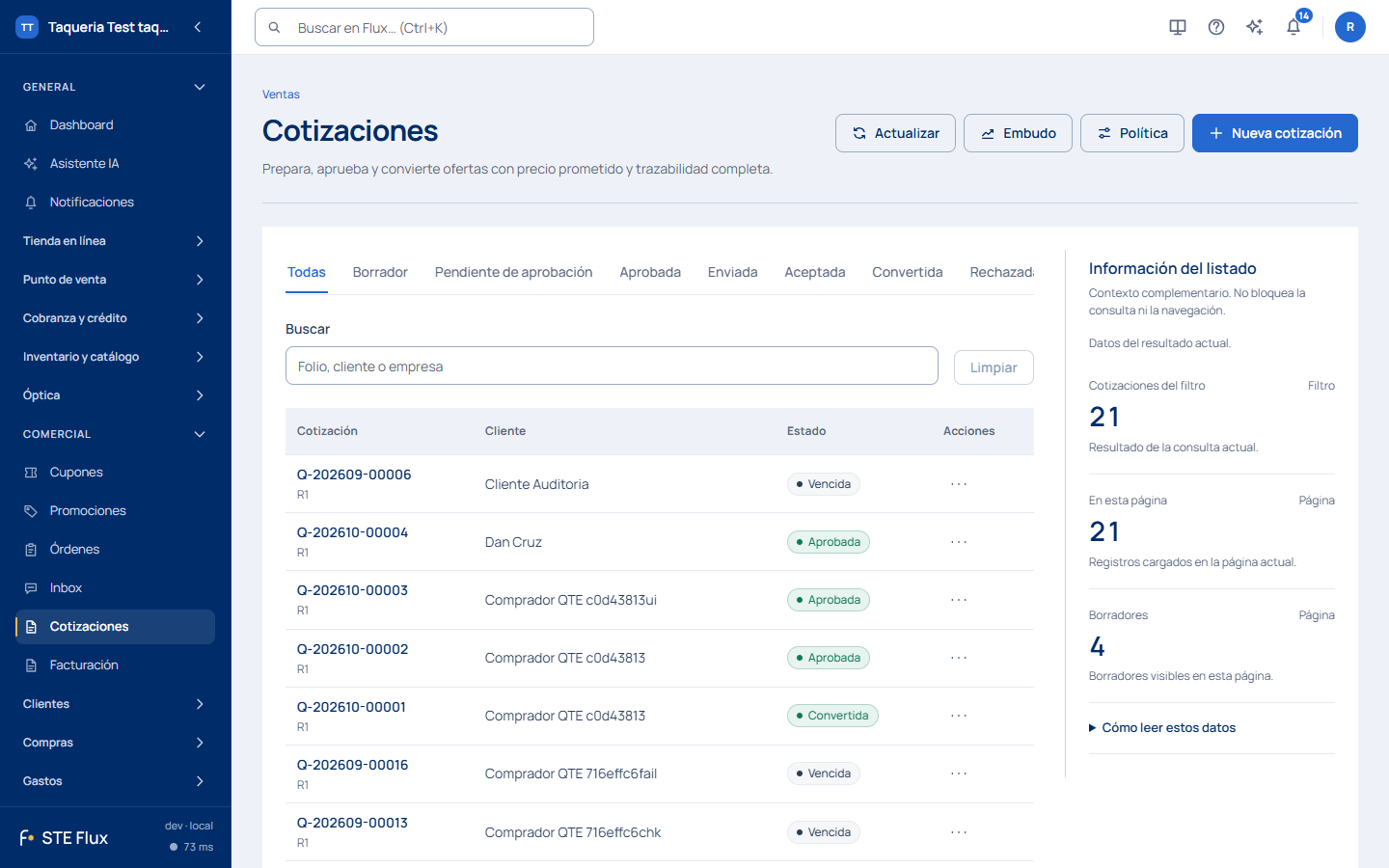Screen dimensions: 1389x868
Task: Open Promociones in the sidebar
Action: (116, 511)
